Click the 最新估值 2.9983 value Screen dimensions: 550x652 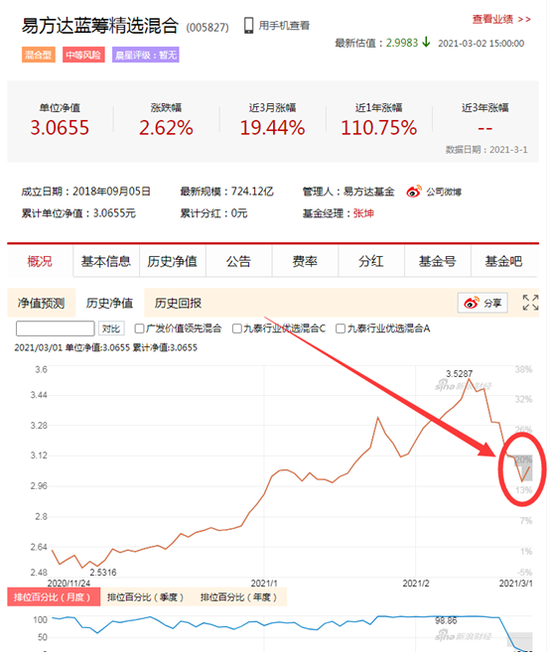(402, 43)
